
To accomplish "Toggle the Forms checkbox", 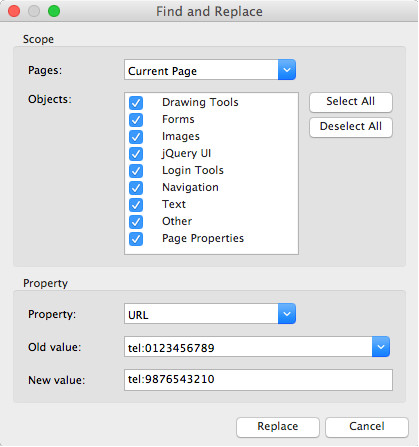I will click(136, 120).
